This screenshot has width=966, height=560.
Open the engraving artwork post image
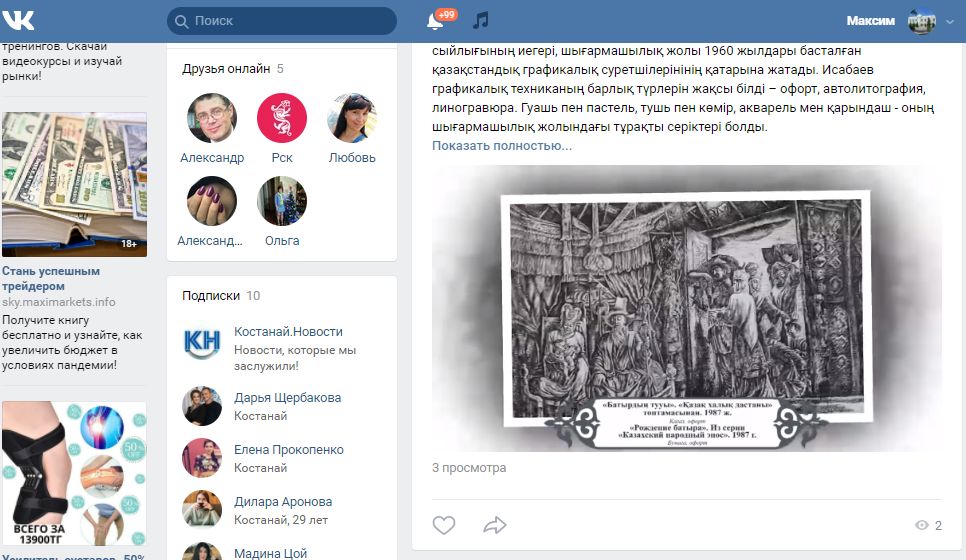point(687,308)
